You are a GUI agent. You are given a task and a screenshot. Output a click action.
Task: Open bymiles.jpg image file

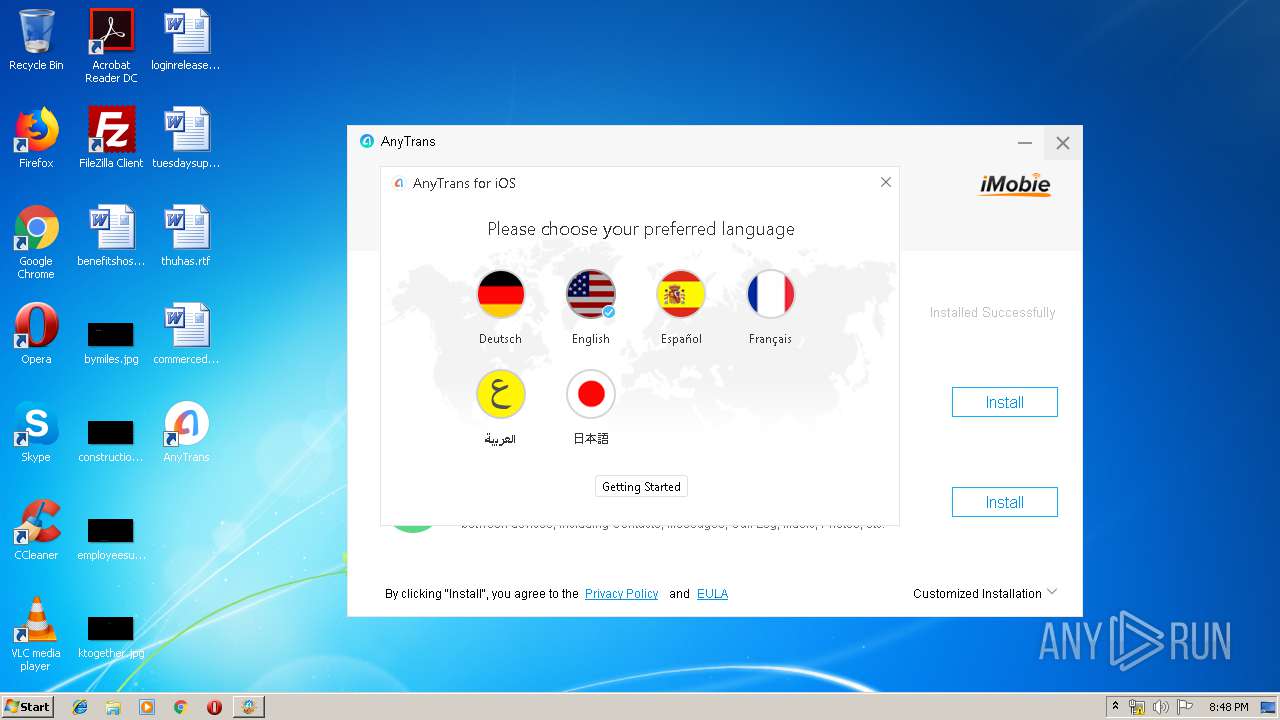111,342
